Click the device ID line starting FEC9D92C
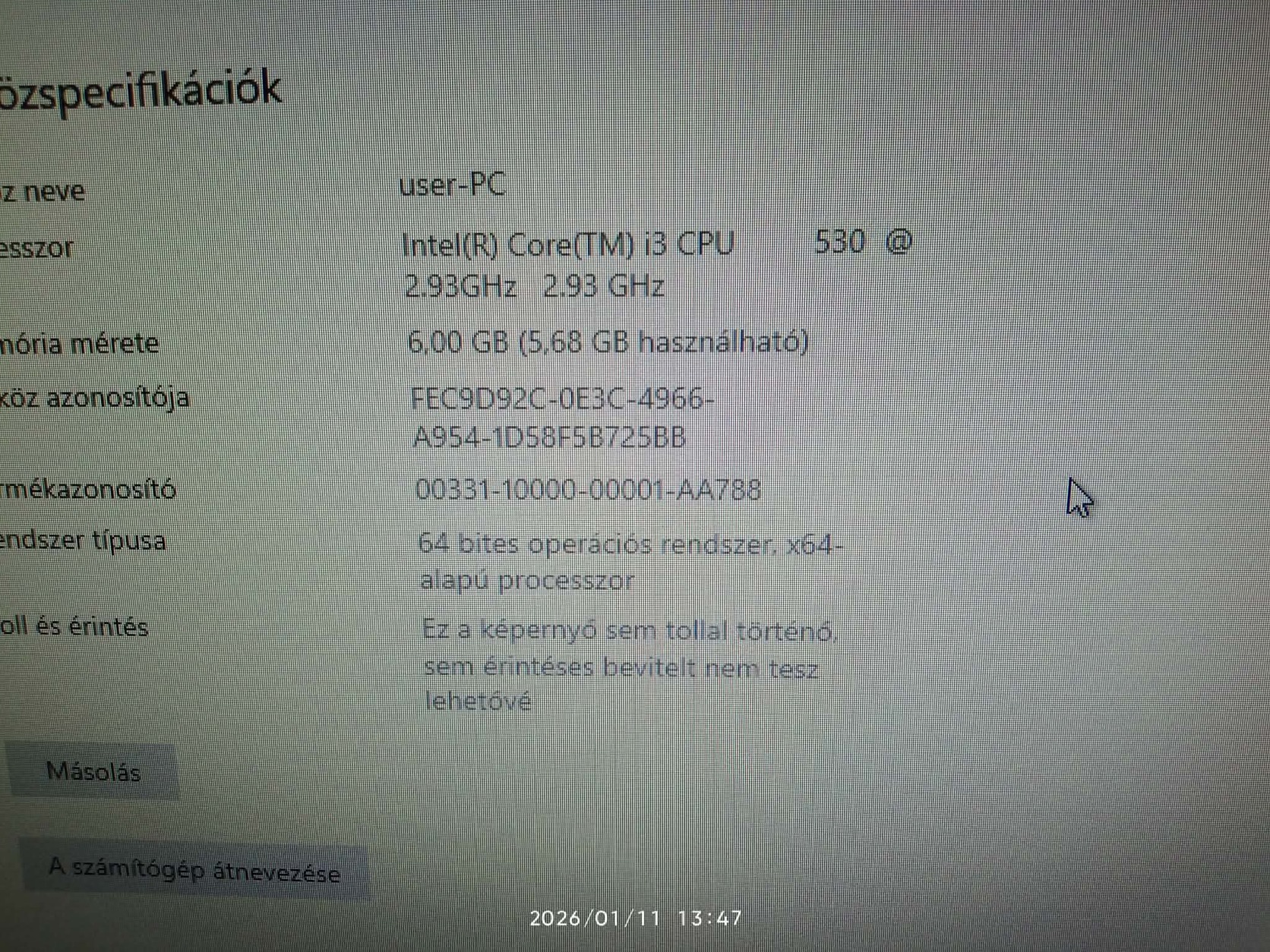This screenshot has width=1270, height=952. click(563, 399)
